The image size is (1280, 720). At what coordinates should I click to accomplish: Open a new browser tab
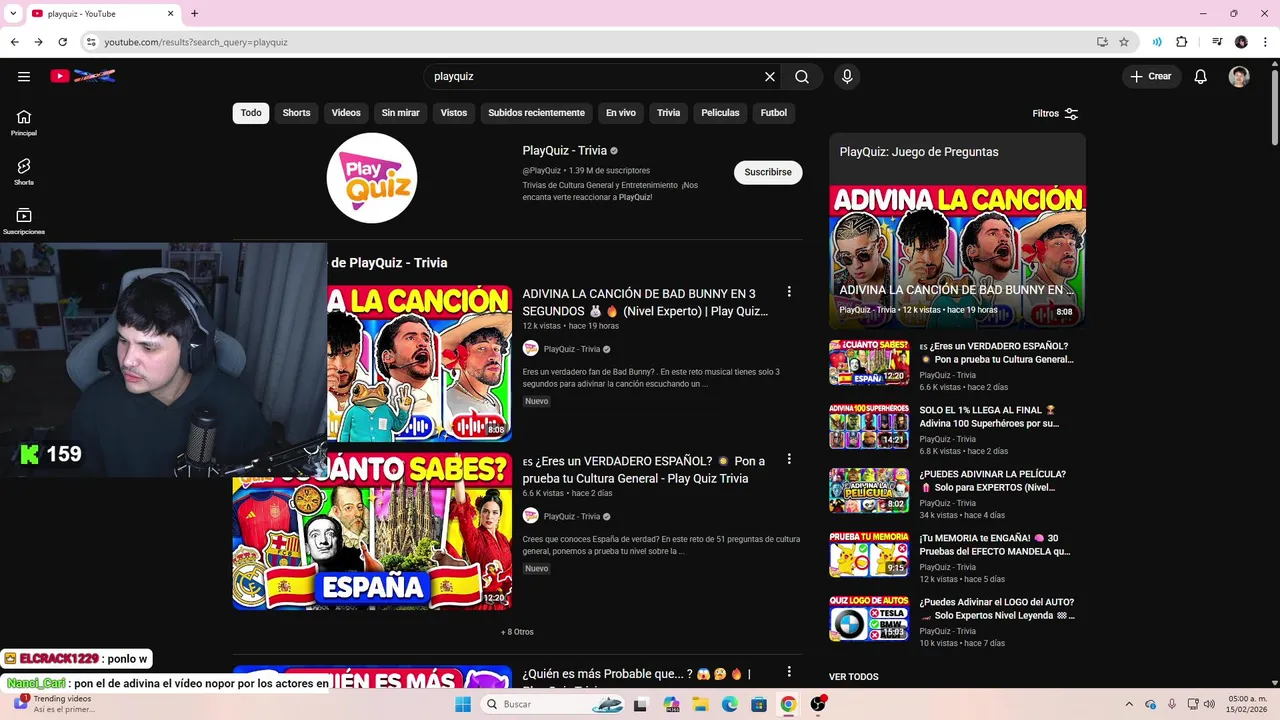pos(194,13)
